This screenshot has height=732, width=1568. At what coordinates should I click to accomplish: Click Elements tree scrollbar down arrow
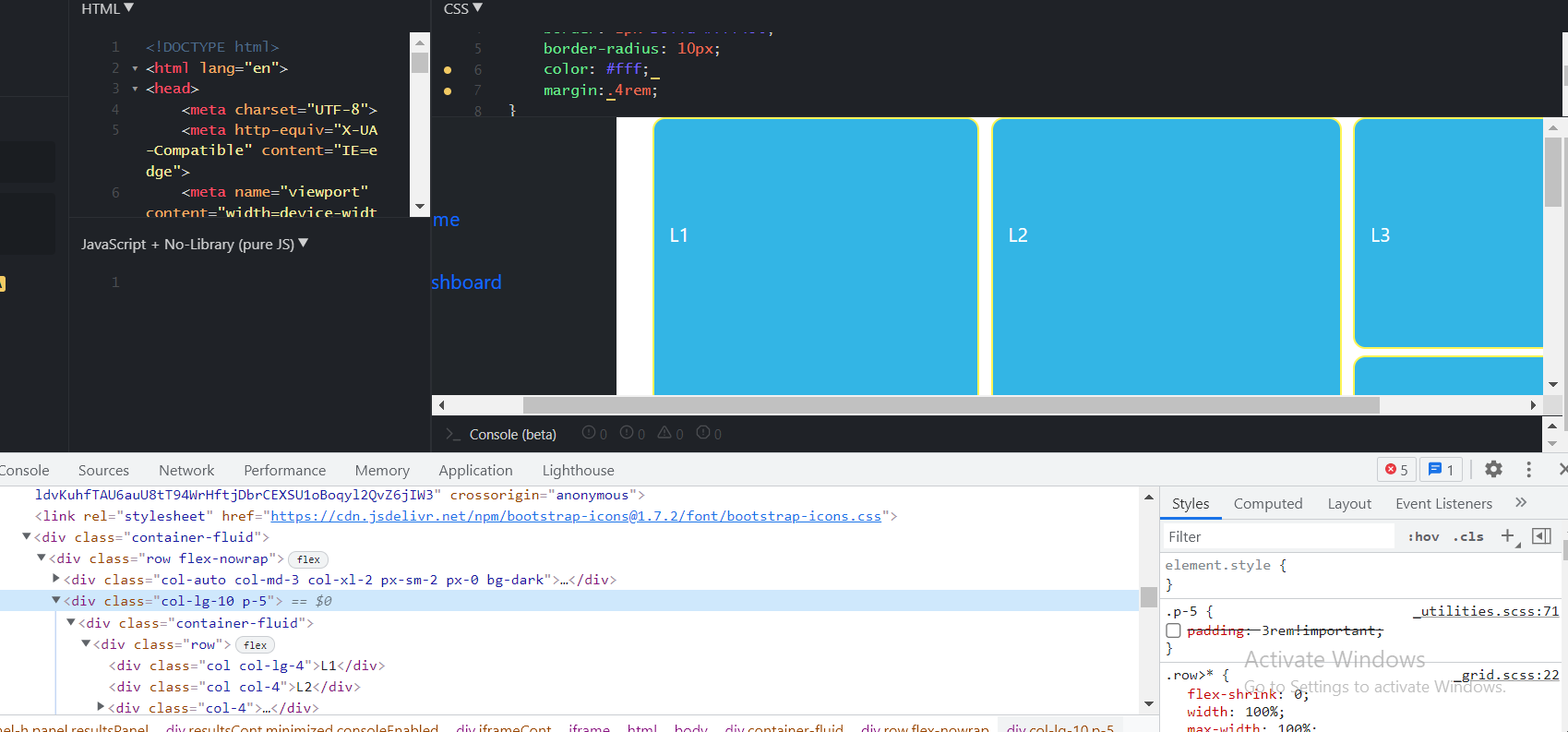tap(1149, 704)
